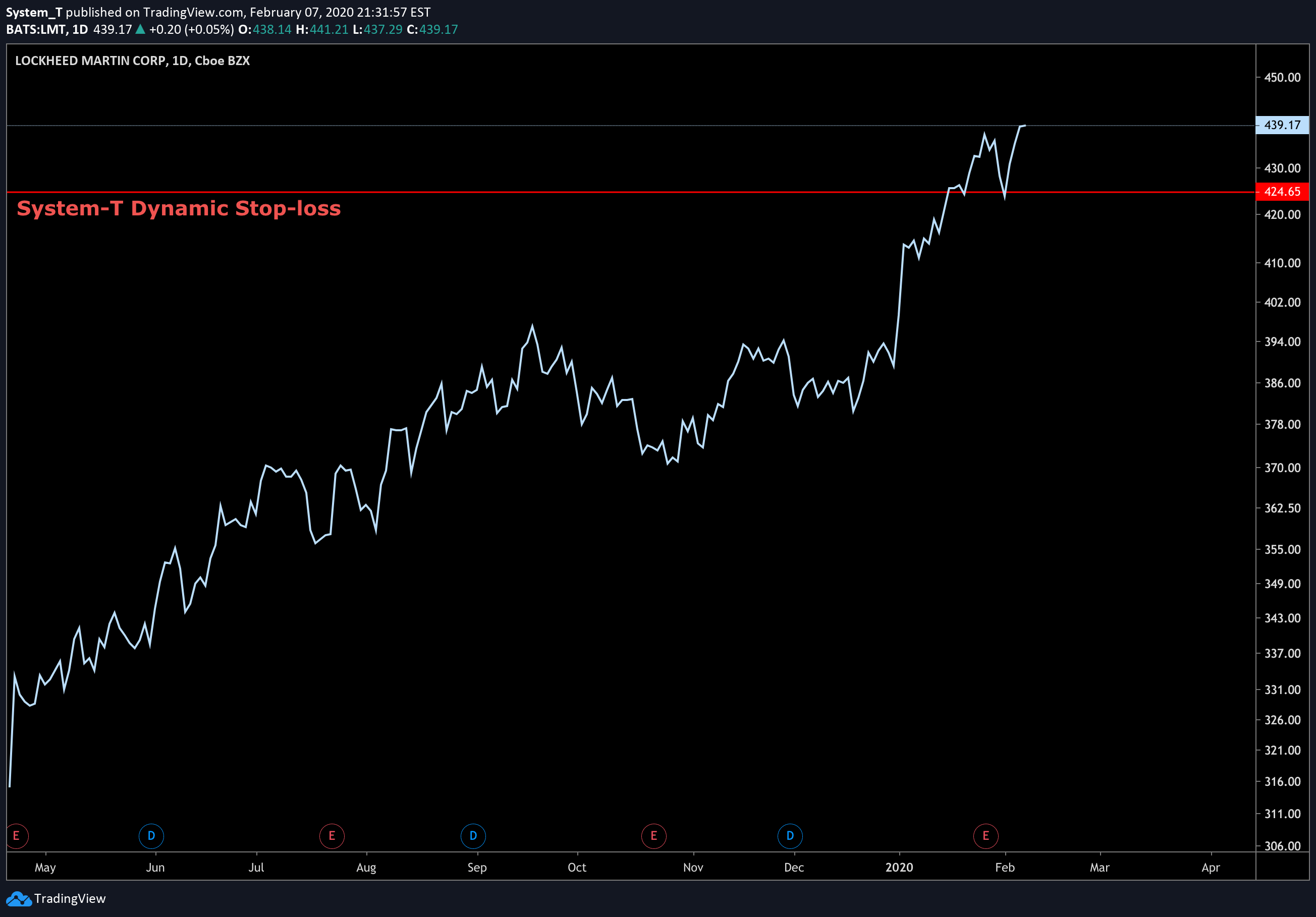Image resolution: width=1316 pixels, height=917 pixels.
Task: Click the 362.50 price axis label
Action: (1283, 508)
